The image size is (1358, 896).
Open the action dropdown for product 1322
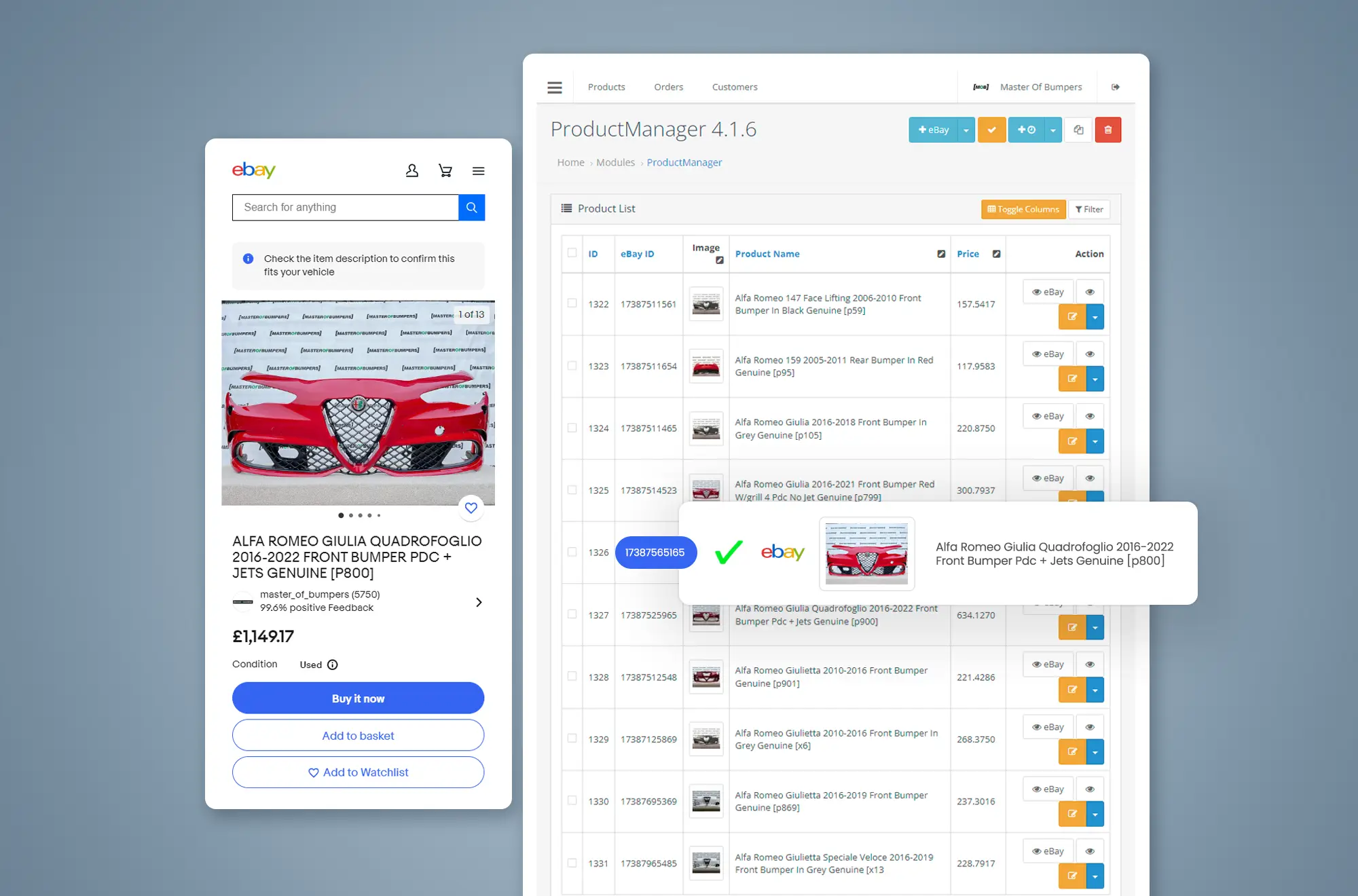(1095, 316)
